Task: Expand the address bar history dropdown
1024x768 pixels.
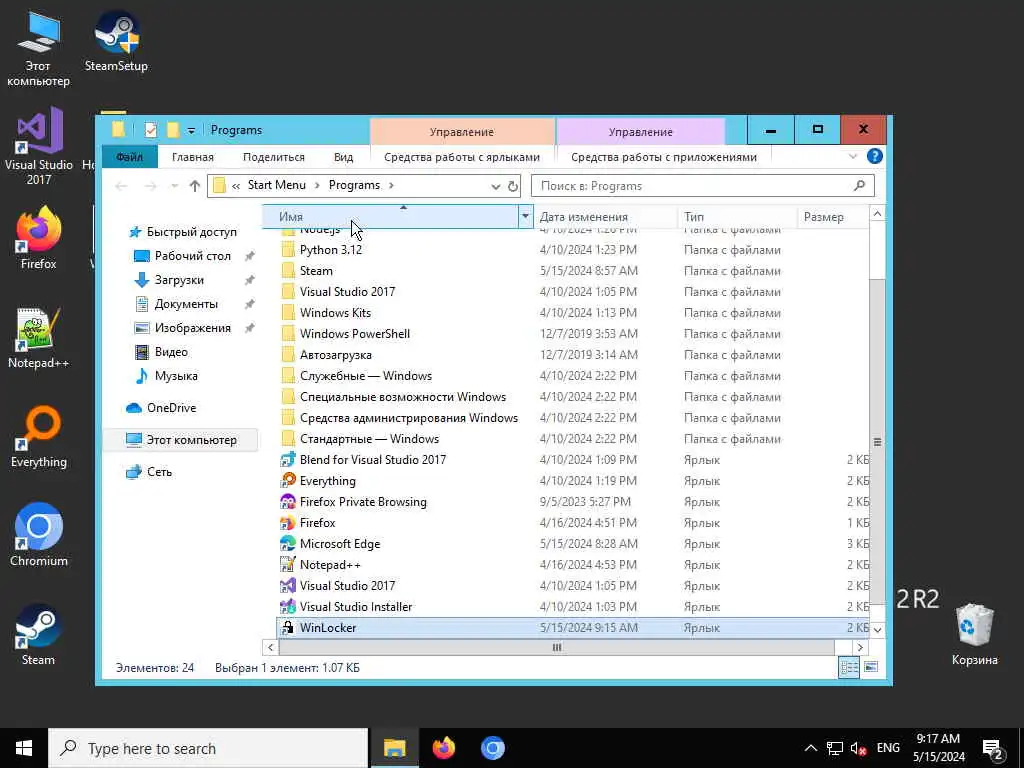Action: point(496,186)
